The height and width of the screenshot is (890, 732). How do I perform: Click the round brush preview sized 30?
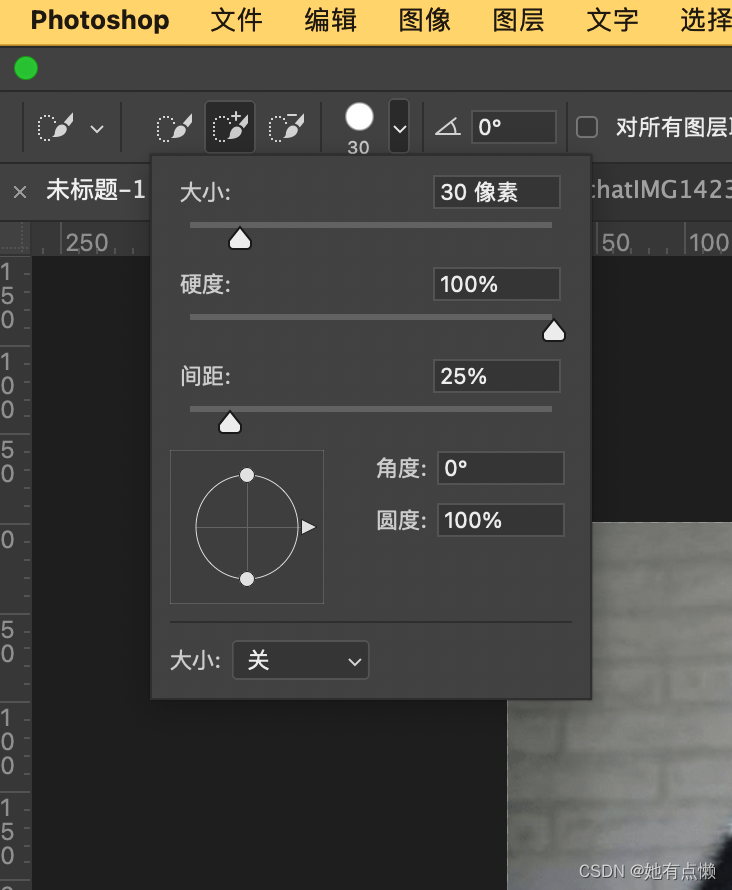pos(359,117)
